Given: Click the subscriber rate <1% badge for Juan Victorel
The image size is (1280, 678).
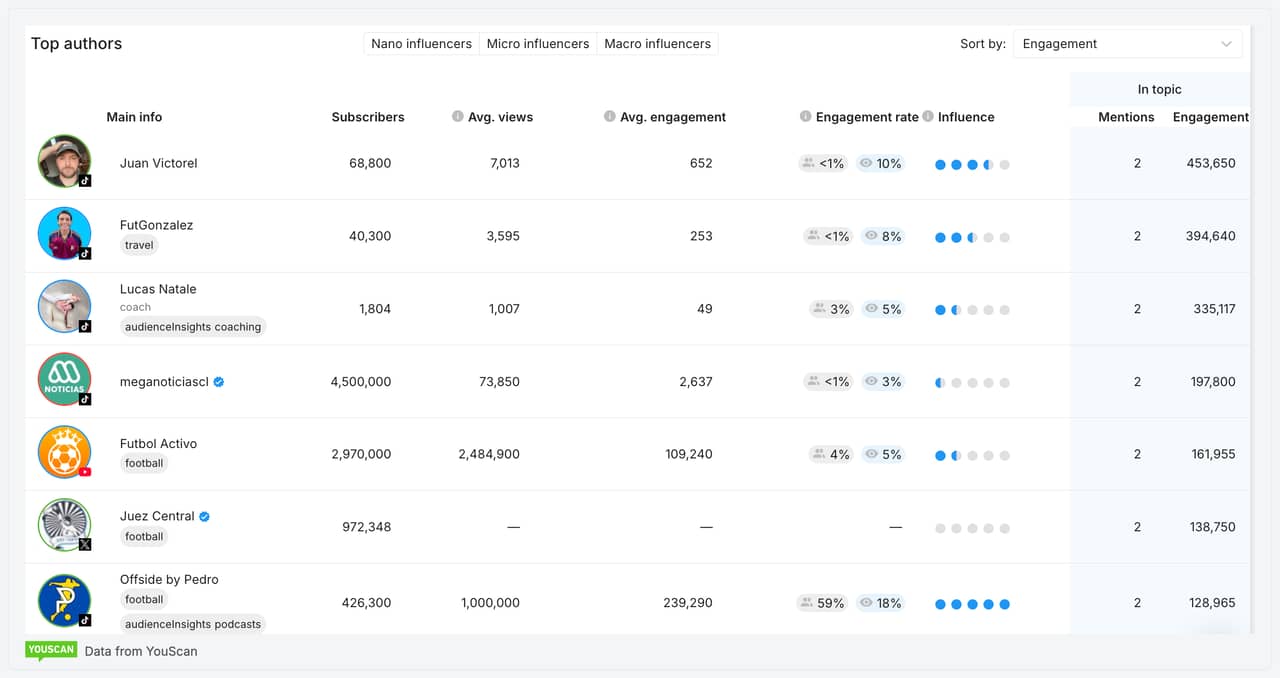Looking at the screenshot, I should point(823,163).
